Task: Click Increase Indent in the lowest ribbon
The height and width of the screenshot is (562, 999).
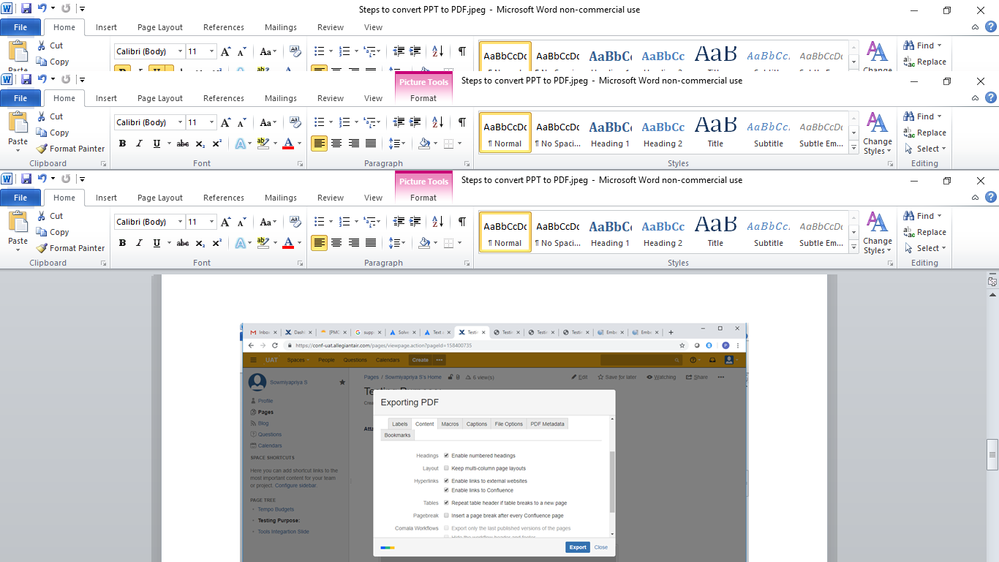Action: [415, 222]
